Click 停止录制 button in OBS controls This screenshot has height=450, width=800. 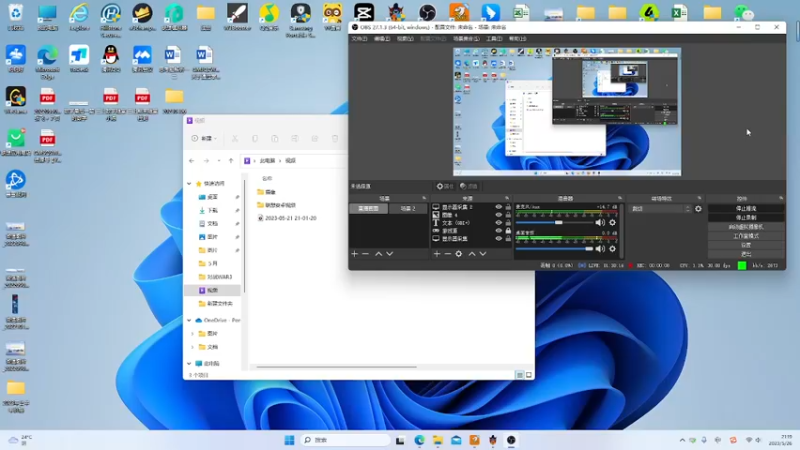(746, 217)
